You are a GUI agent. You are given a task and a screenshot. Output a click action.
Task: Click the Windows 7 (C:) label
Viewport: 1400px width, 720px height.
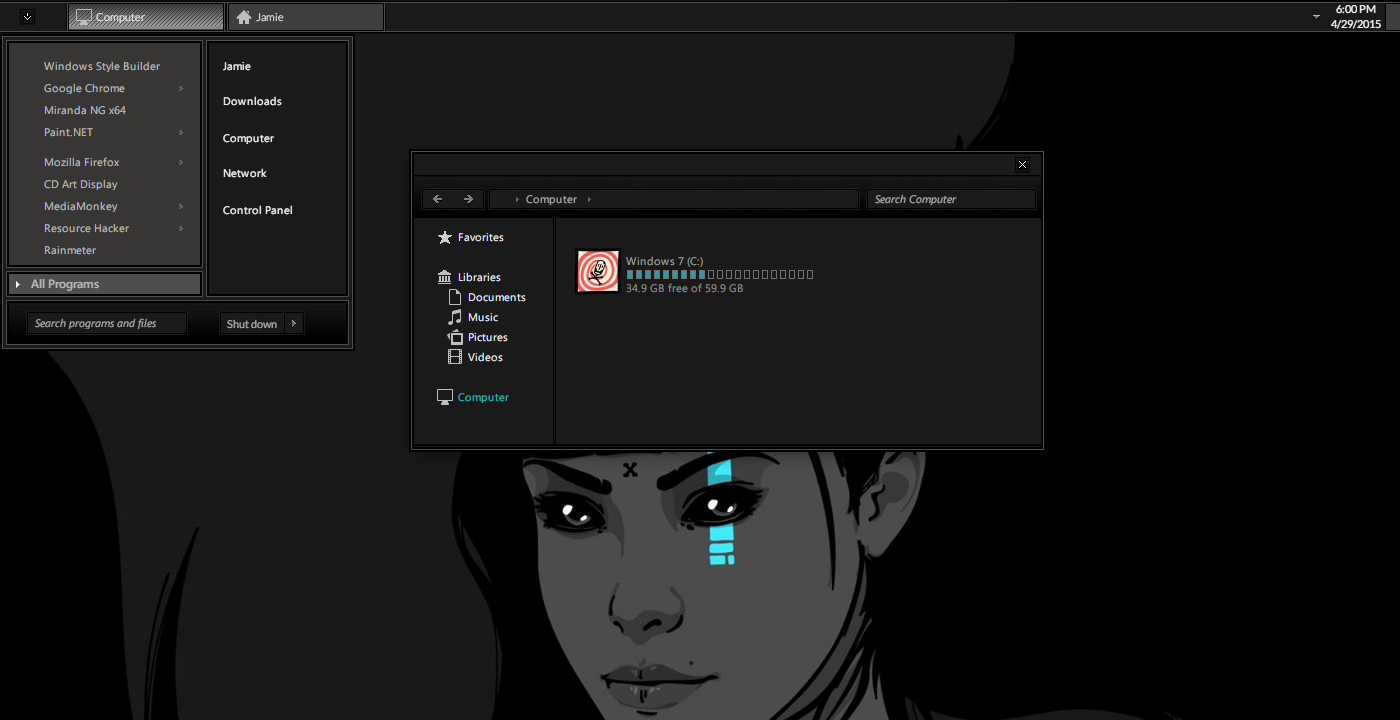pyautogui.click(x=664, y=261)
